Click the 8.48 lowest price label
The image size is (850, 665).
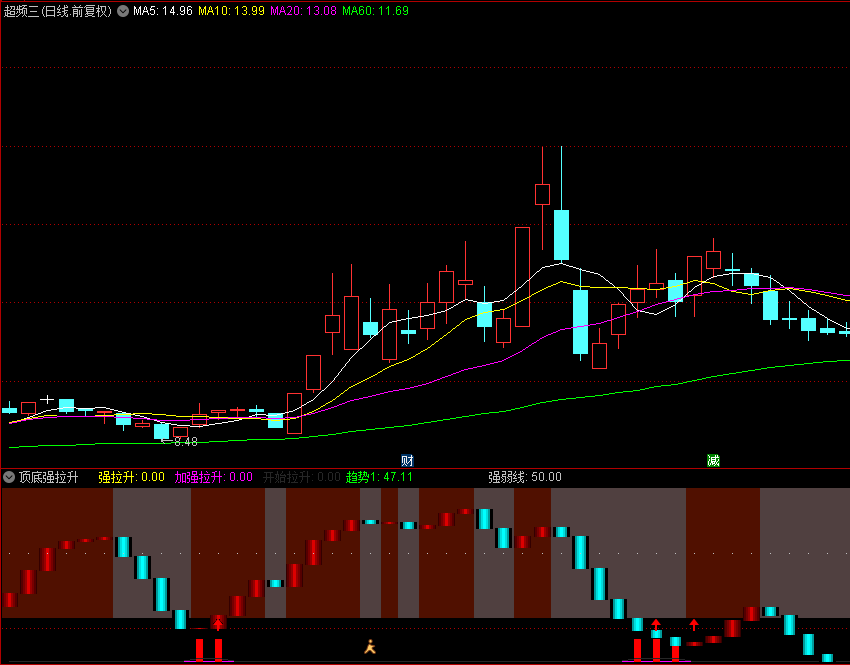coord(186,442)
